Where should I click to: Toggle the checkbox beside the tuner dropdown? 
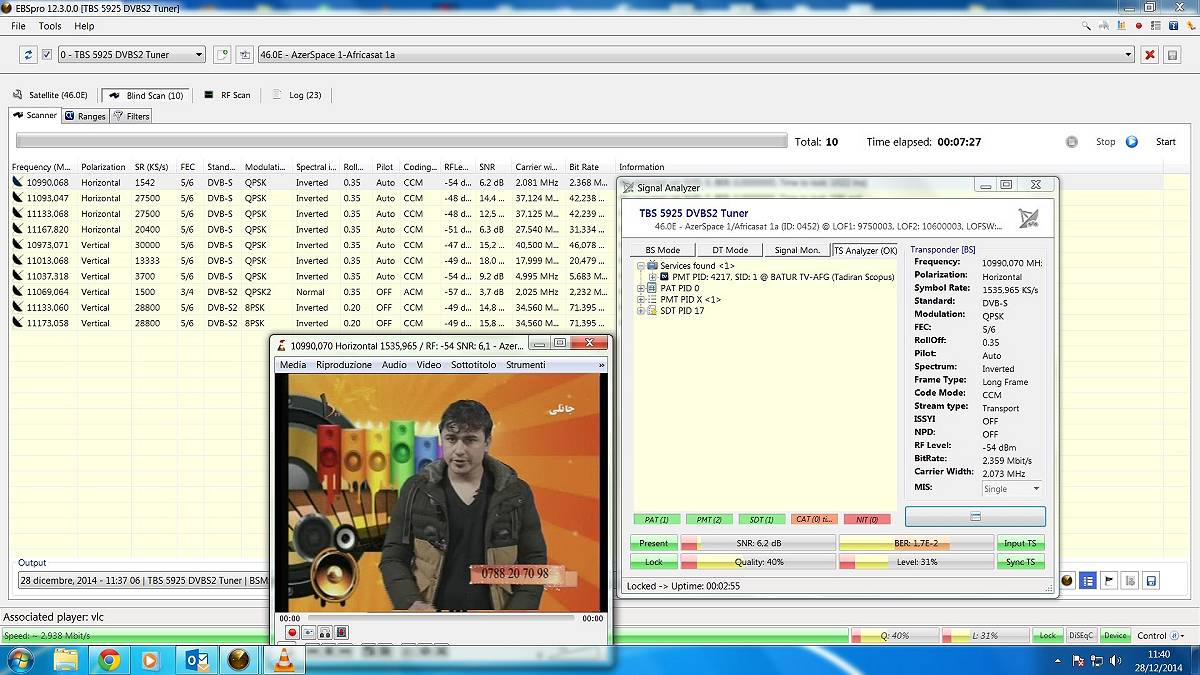coord(47,55)
